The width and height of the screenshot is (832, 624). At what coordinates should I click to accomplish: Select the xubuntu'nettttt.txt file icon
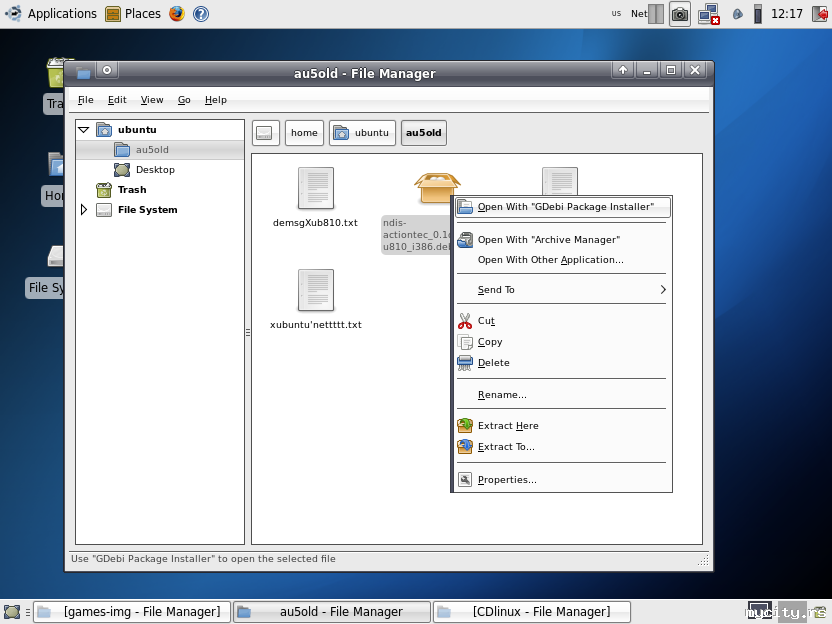click(315, 290)
